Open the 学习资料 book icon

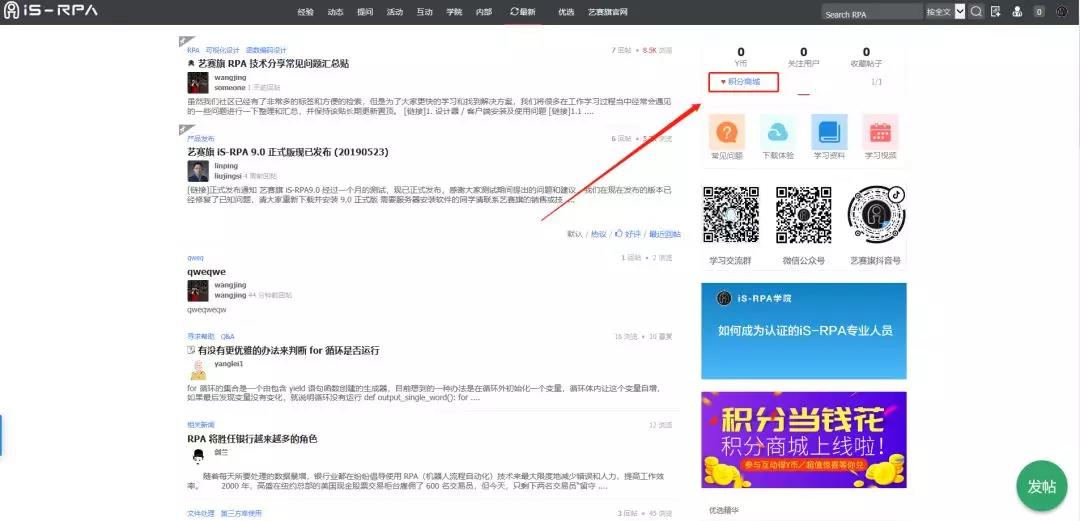click(829, 132)
